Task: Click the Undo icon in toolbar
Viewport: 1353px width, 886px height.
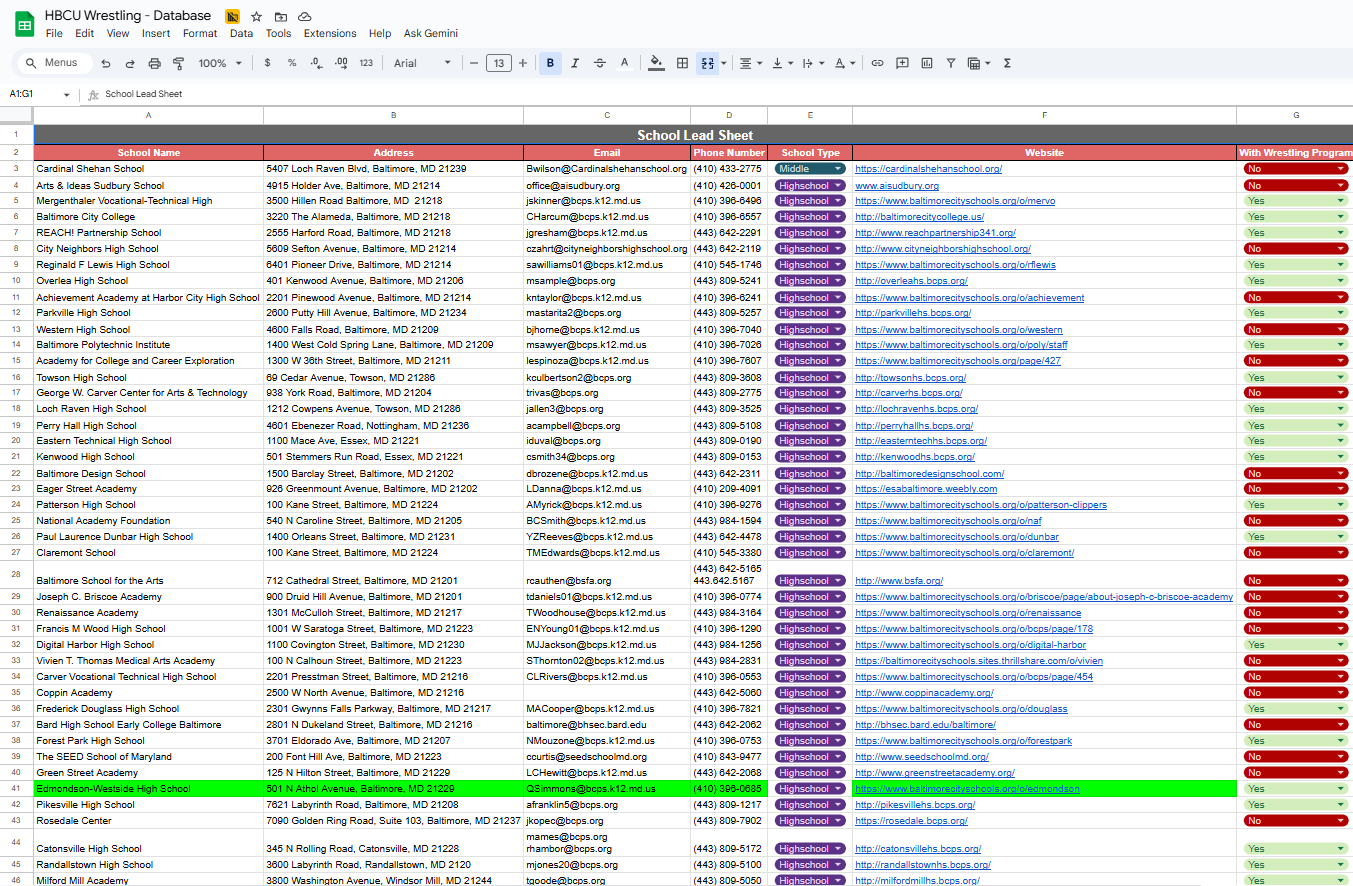Action: click(x=106, y=63)
